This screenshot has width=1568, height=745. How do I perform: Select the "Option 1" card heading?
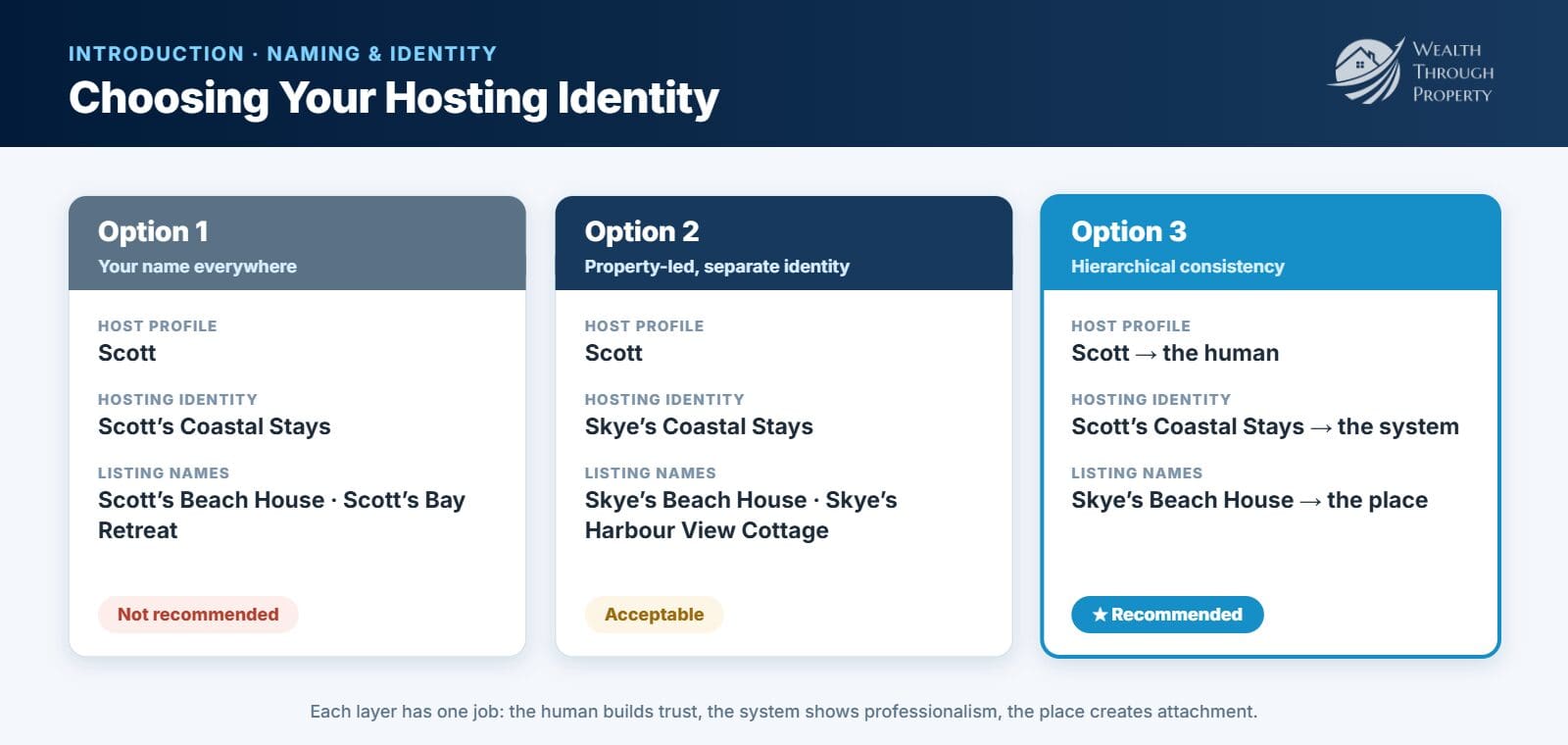tap(153, 231)
